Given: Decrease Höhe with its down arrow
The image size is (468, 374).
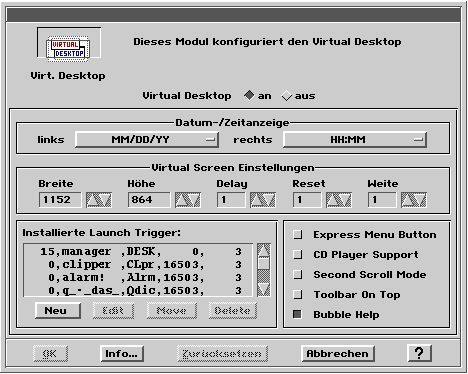Looking at the screenshot, I should [x=194, y=200].
